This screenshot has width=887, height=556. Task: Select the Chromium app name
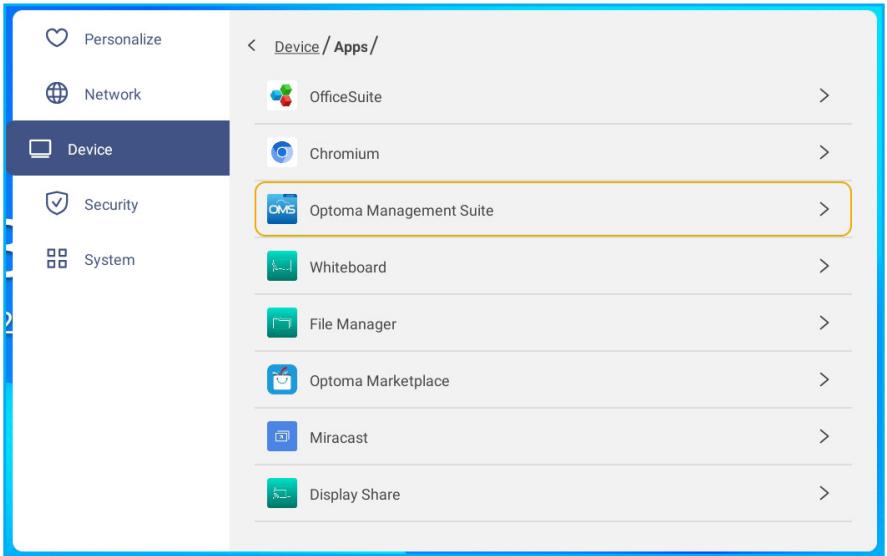tap(345, 154)
